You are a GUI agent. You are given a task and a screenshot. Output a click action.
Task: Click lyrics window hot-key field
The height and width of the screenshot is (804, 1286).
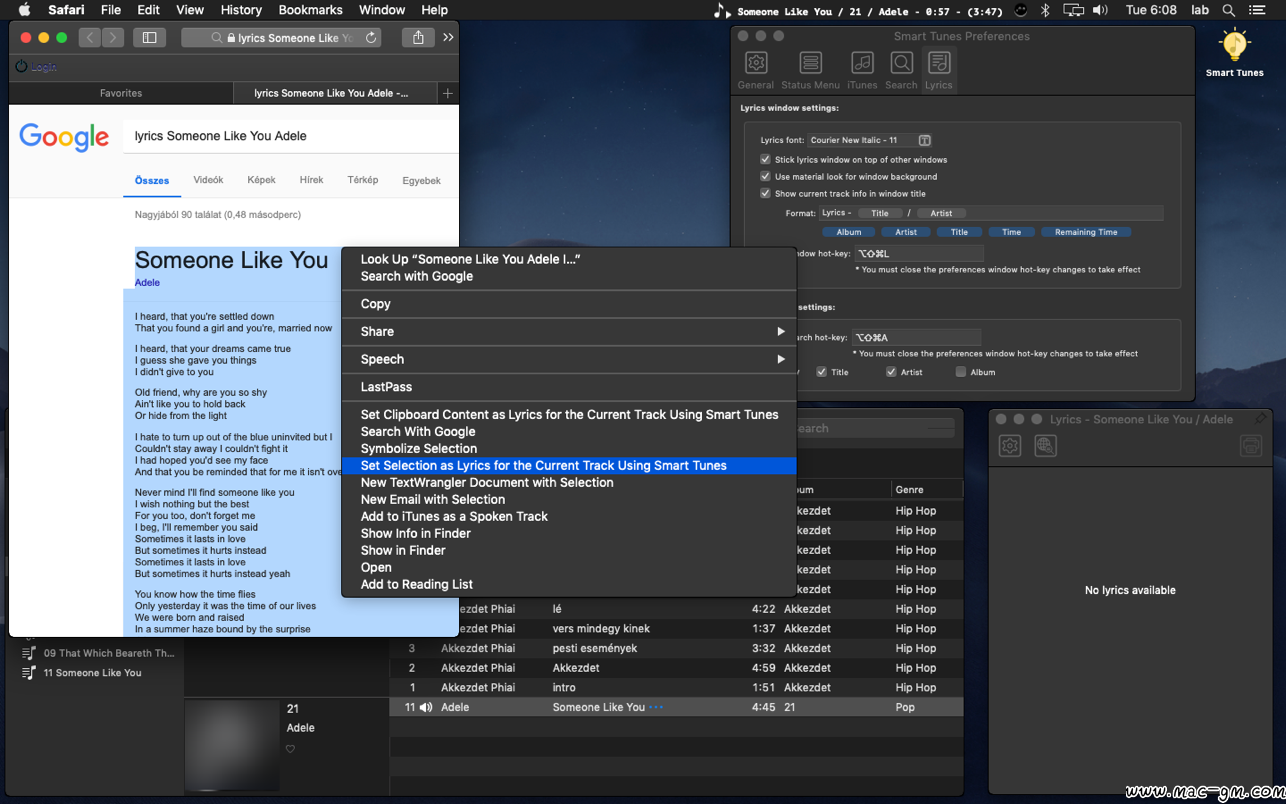pos(918,254)
